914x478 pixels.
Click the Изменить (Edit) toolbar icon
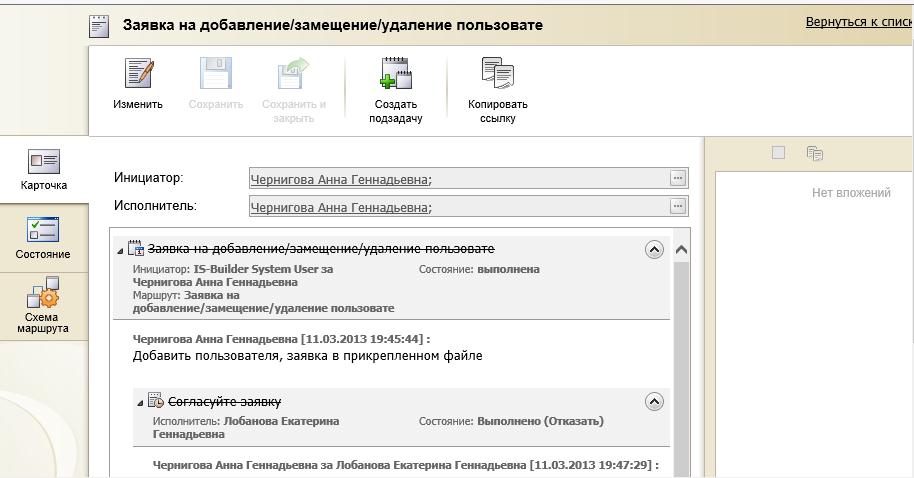point(138,74)
